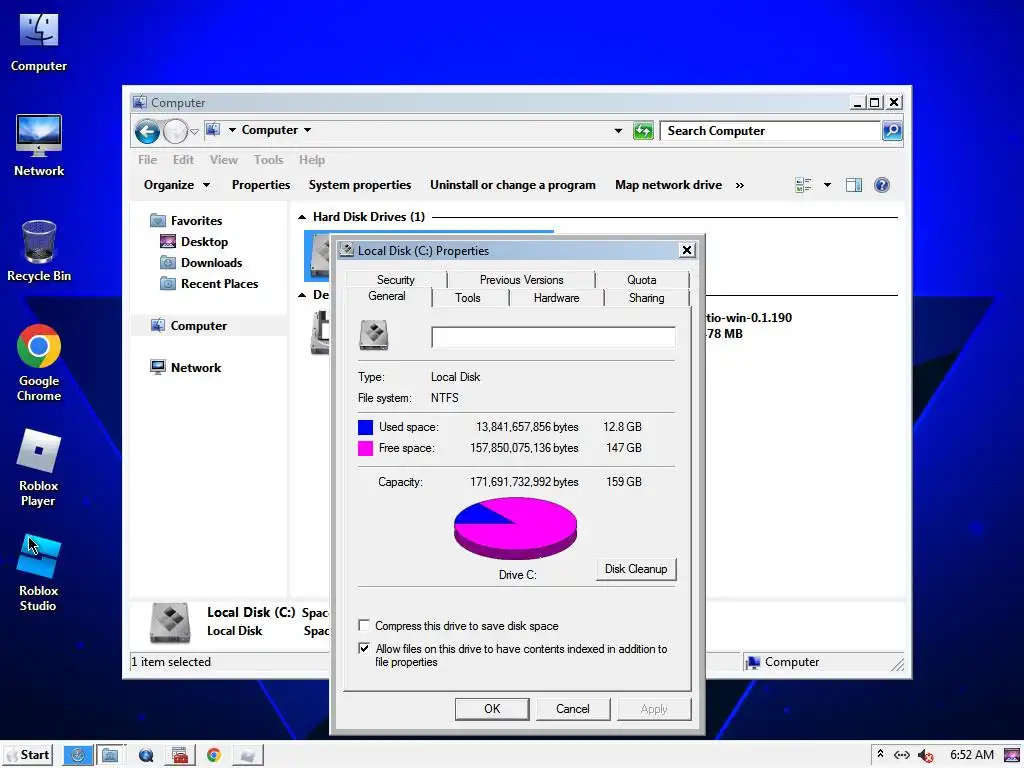The height and width of the screenshot is (768, 1024).
Task: Open the Network desktop icon
Action: point(39,146)
